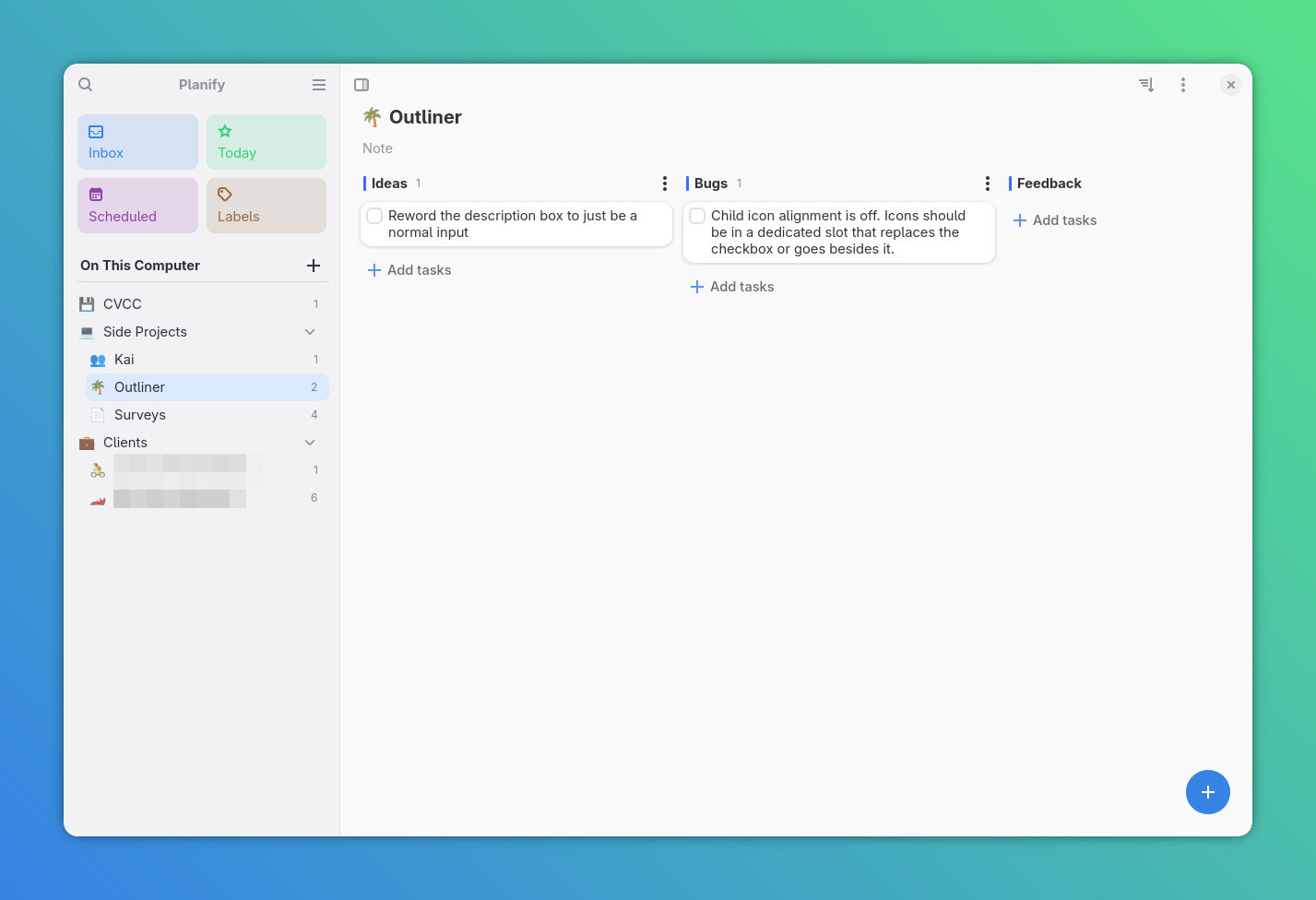Open the Inbox view

137,142
